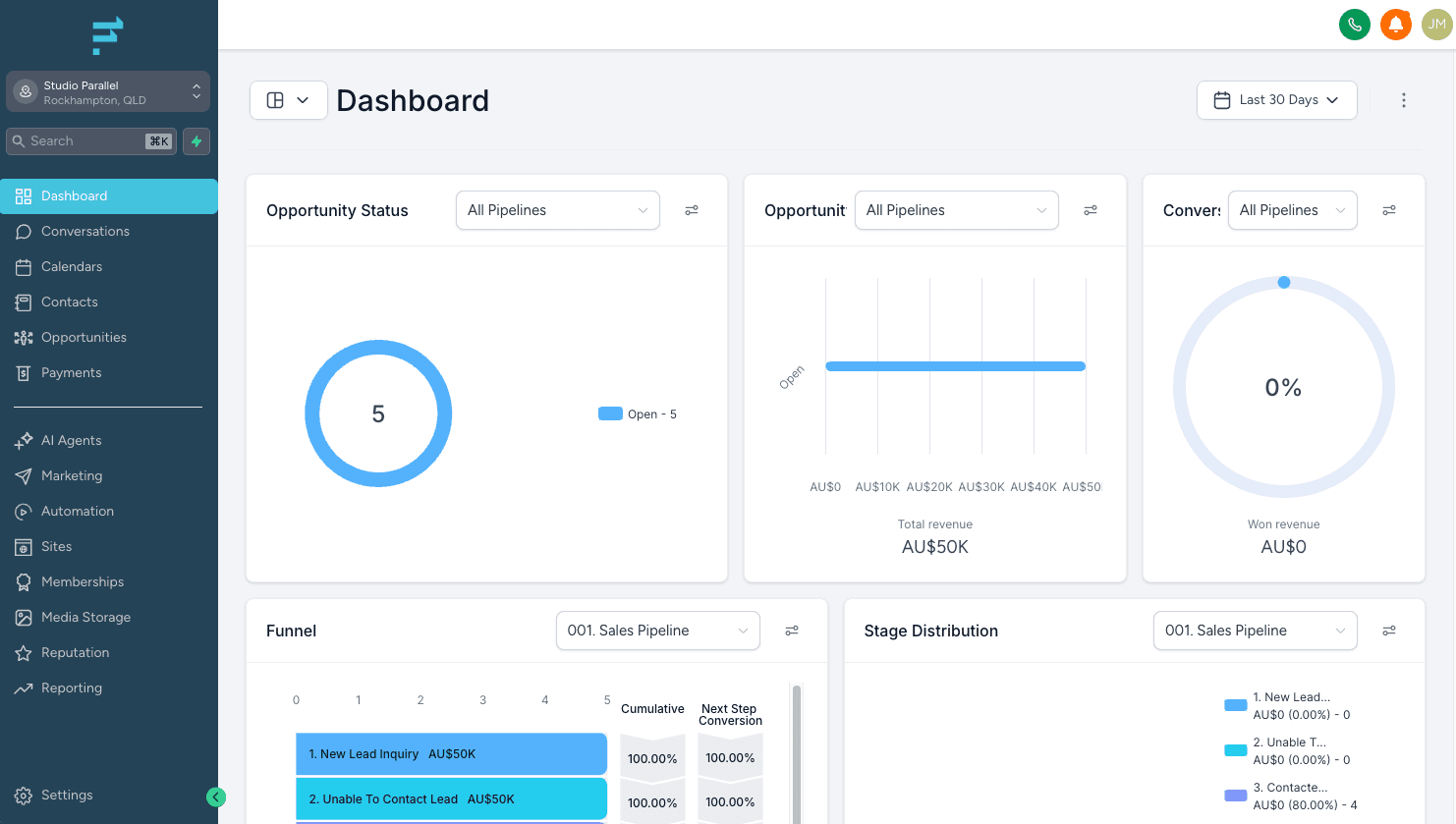Open All Pipelines dropdown in Opportunity Status

pos(557,210)
